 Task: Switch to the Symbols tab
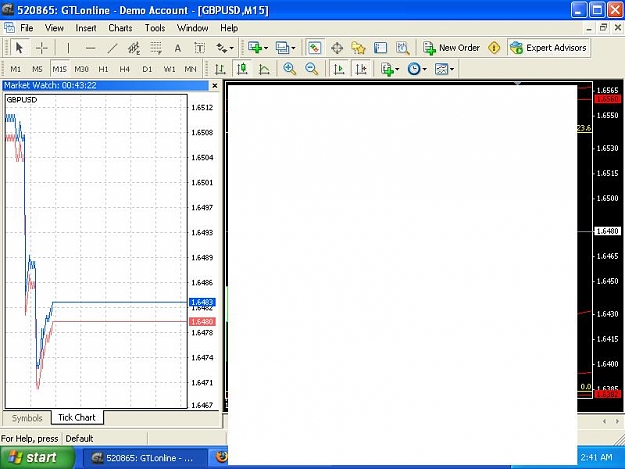[27, 418]
